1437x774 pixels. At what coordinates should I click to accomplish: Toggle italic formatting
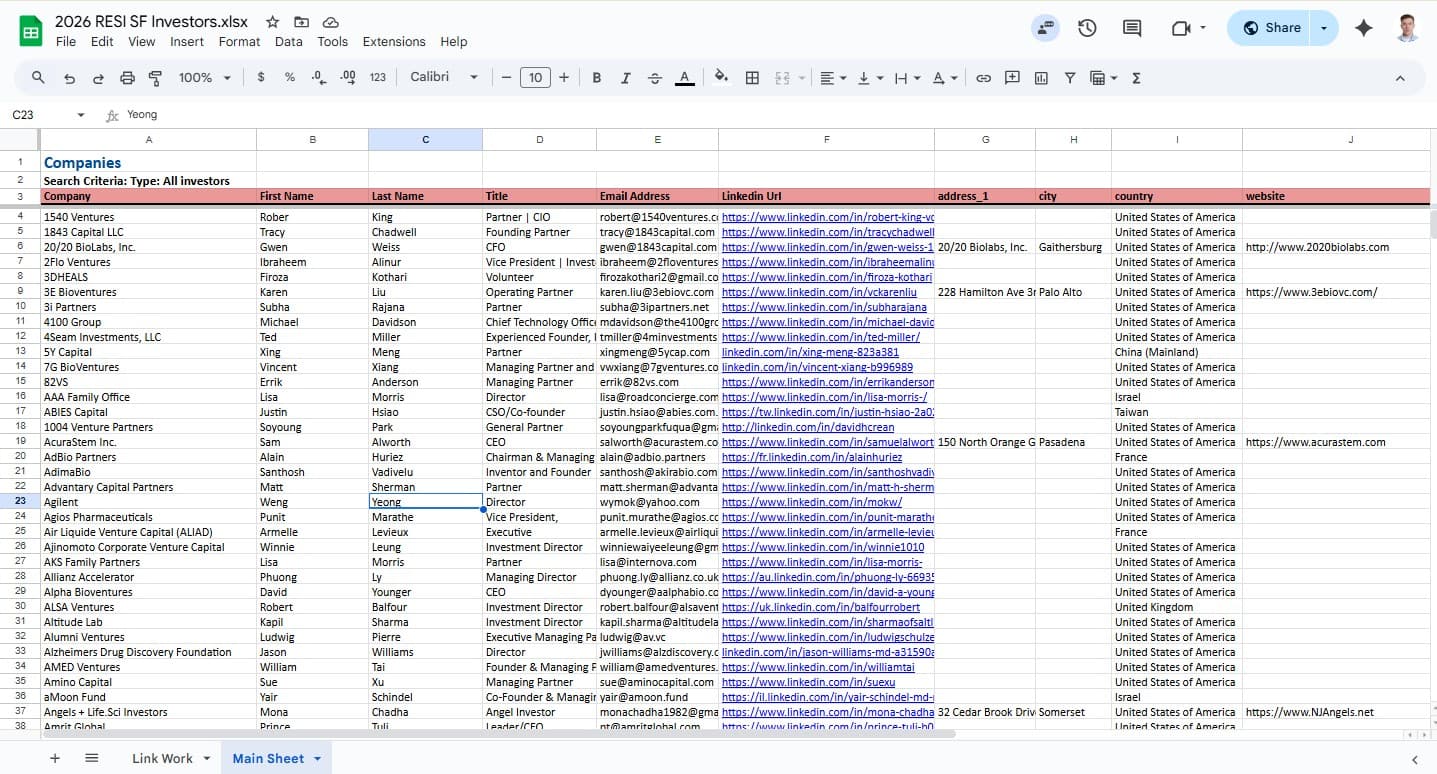[626, 78]
